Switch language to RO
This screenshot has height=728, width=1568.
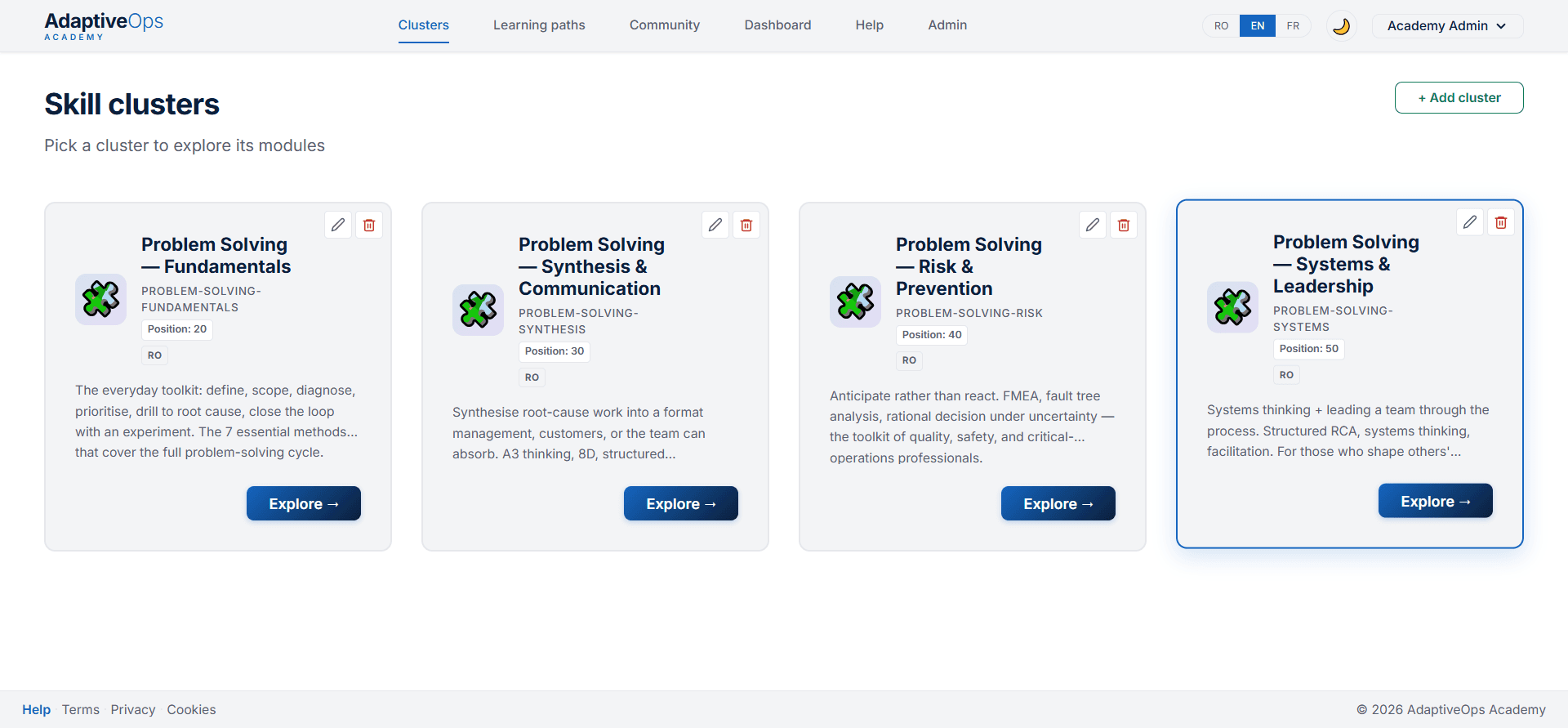(x=1221, y=26)
